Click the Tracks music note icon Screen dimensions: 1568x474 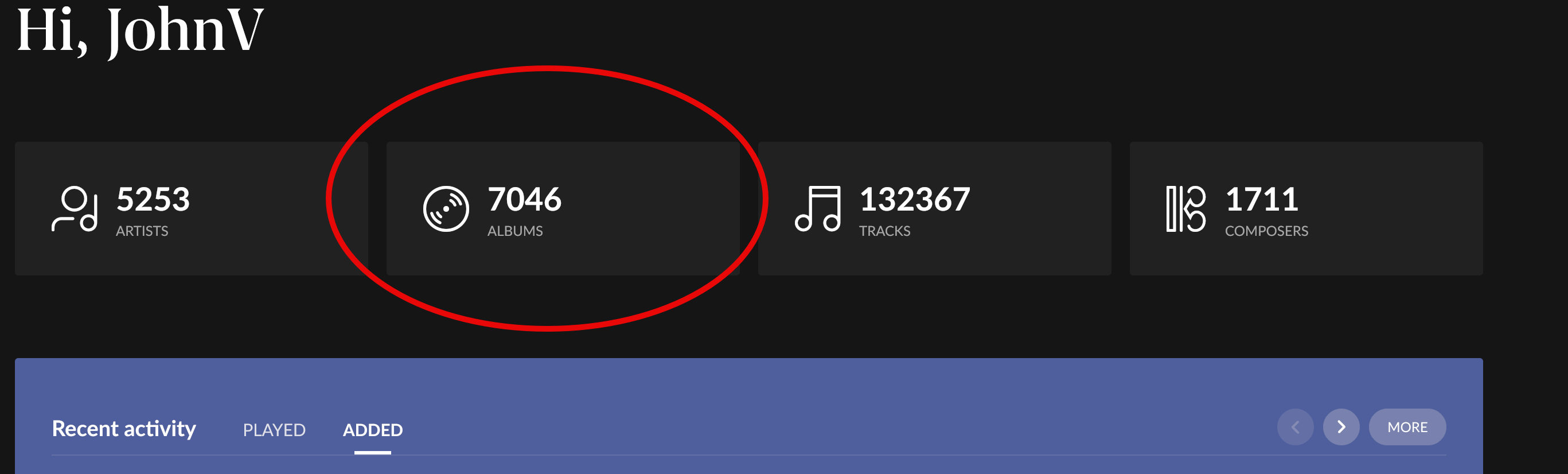click(x=817, y=209)
